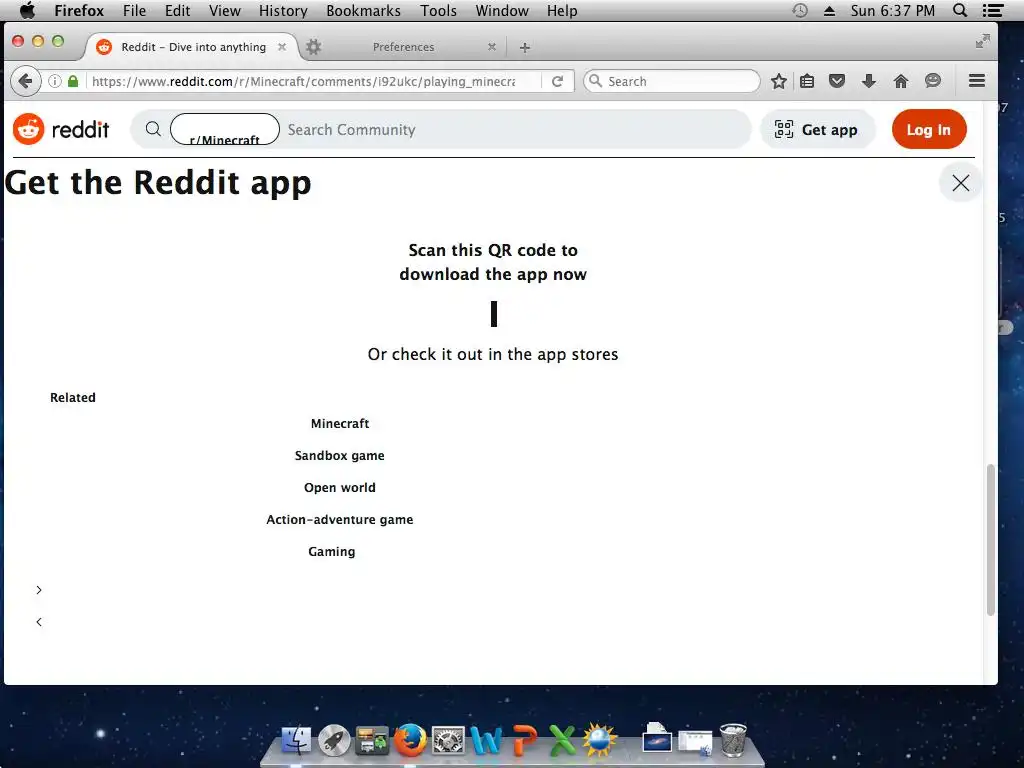Open the Firefox application menu
Image resolution: width=1024 pixels, height=768 pixels.
[x=79, y=10]
